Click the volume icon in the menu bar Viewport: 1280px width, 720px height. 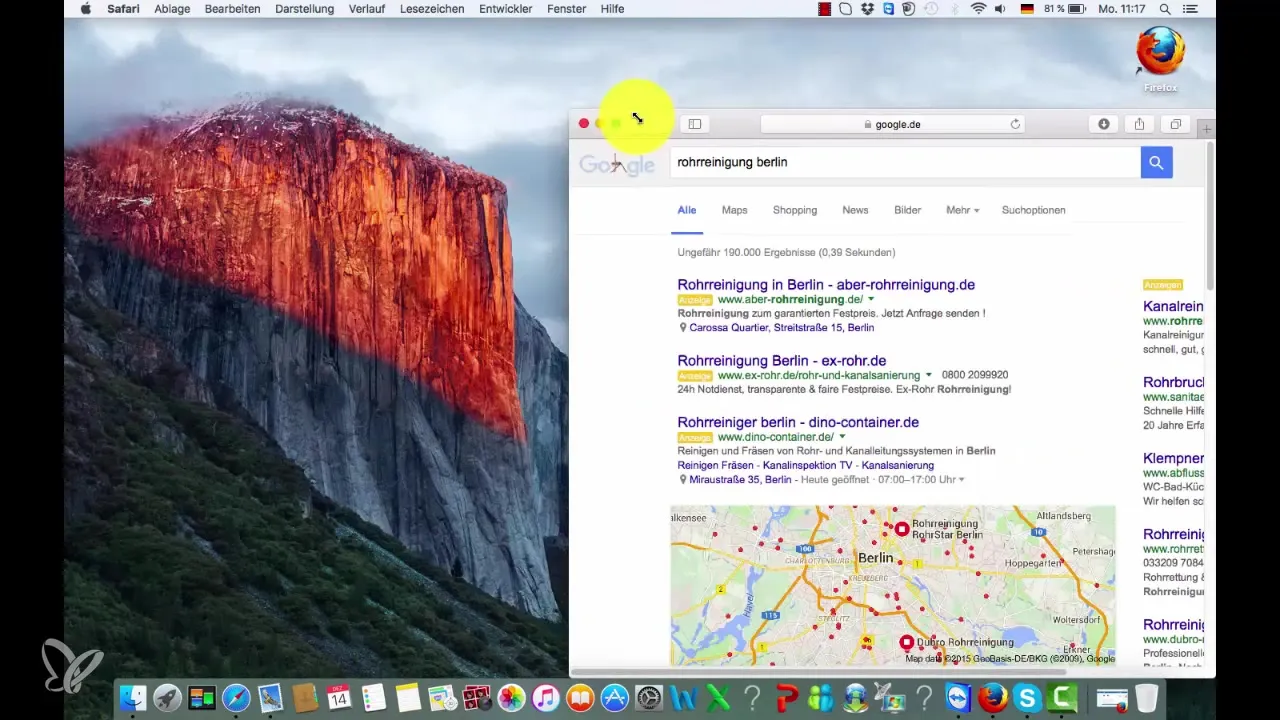1001,9
